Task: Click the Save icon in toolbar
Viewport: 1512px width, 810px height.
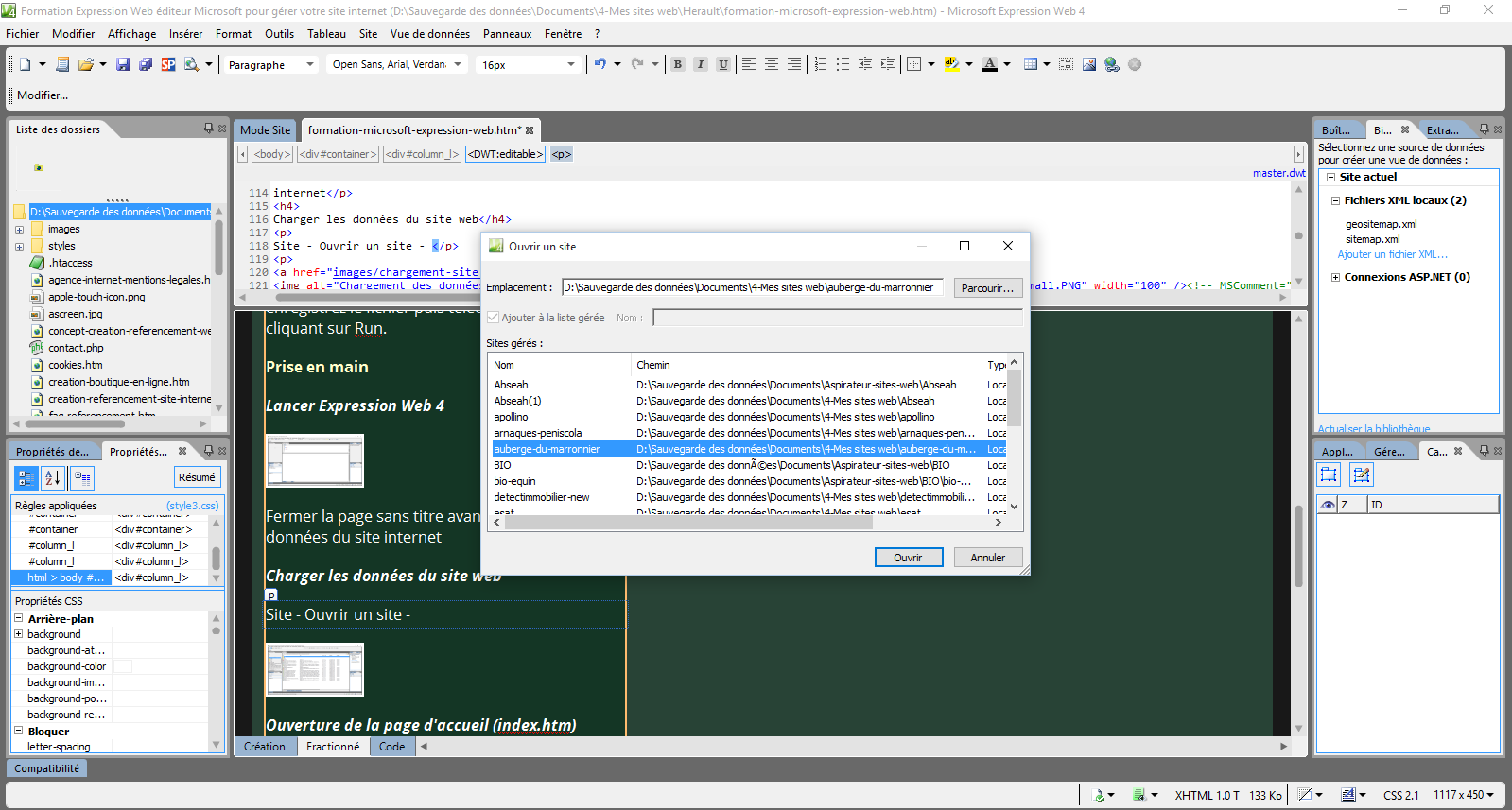Action: tap(123, 64)
